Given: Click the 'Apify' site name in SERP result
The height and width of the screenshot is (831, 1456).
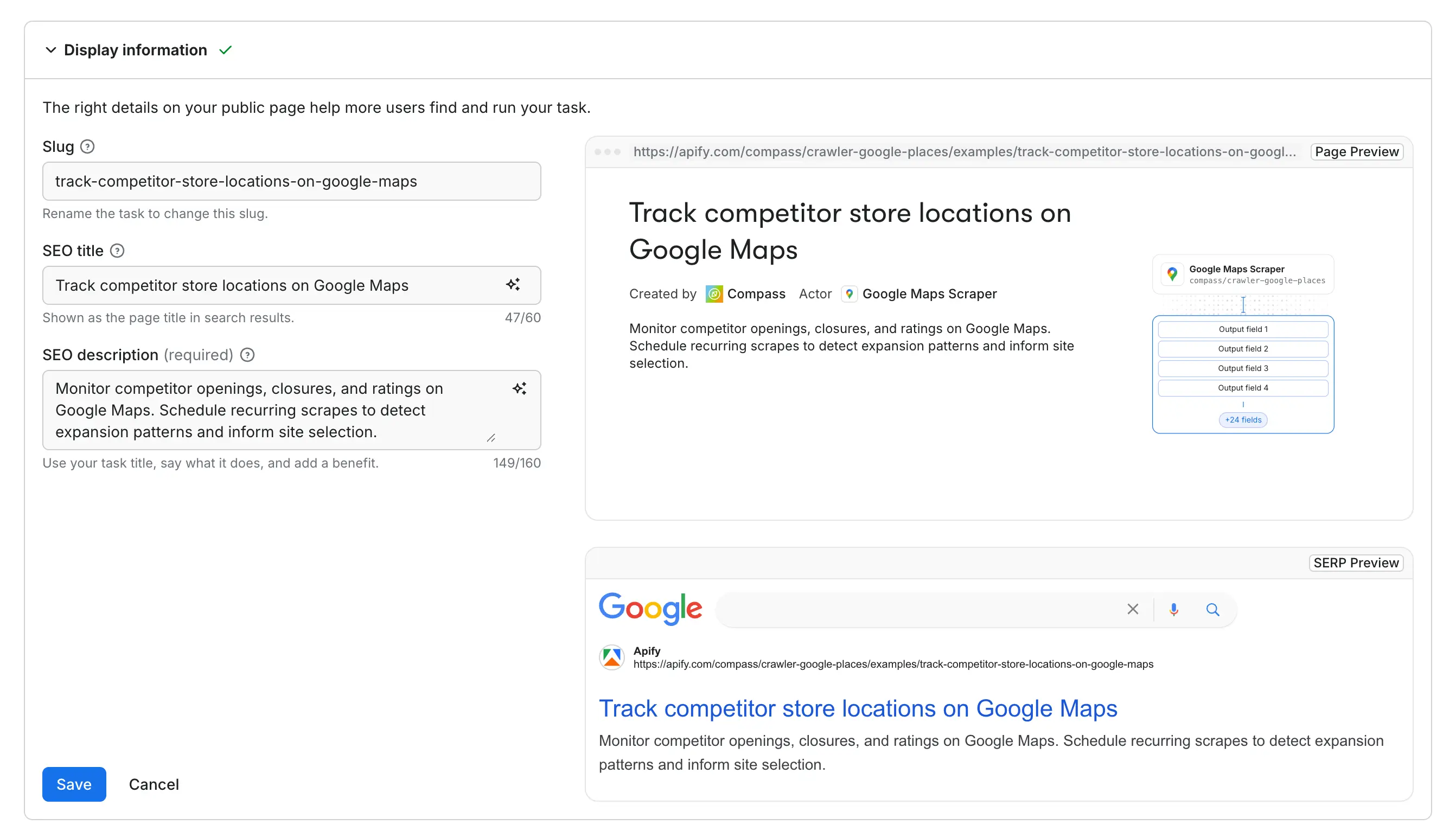Looking at the screenshot, I should pyautogui.click(x=647, y=651).
